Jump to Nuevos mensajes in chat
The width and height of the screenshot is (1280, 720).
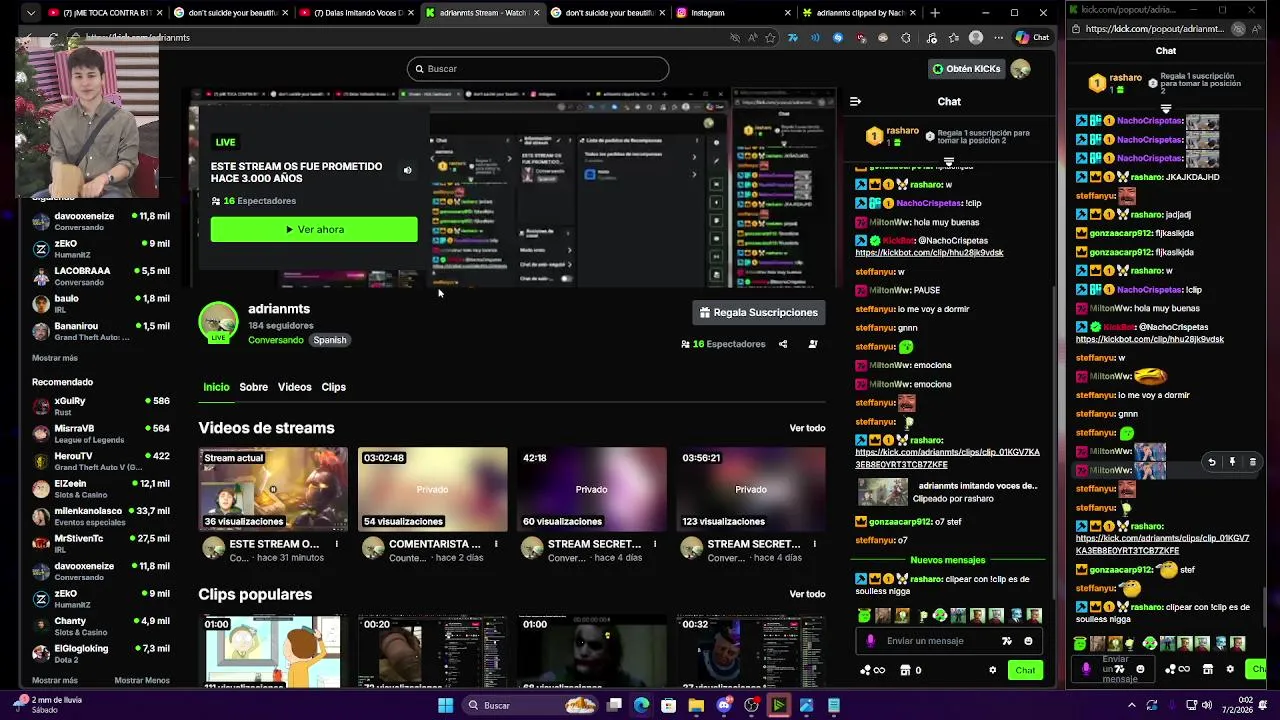coord(948,560)
